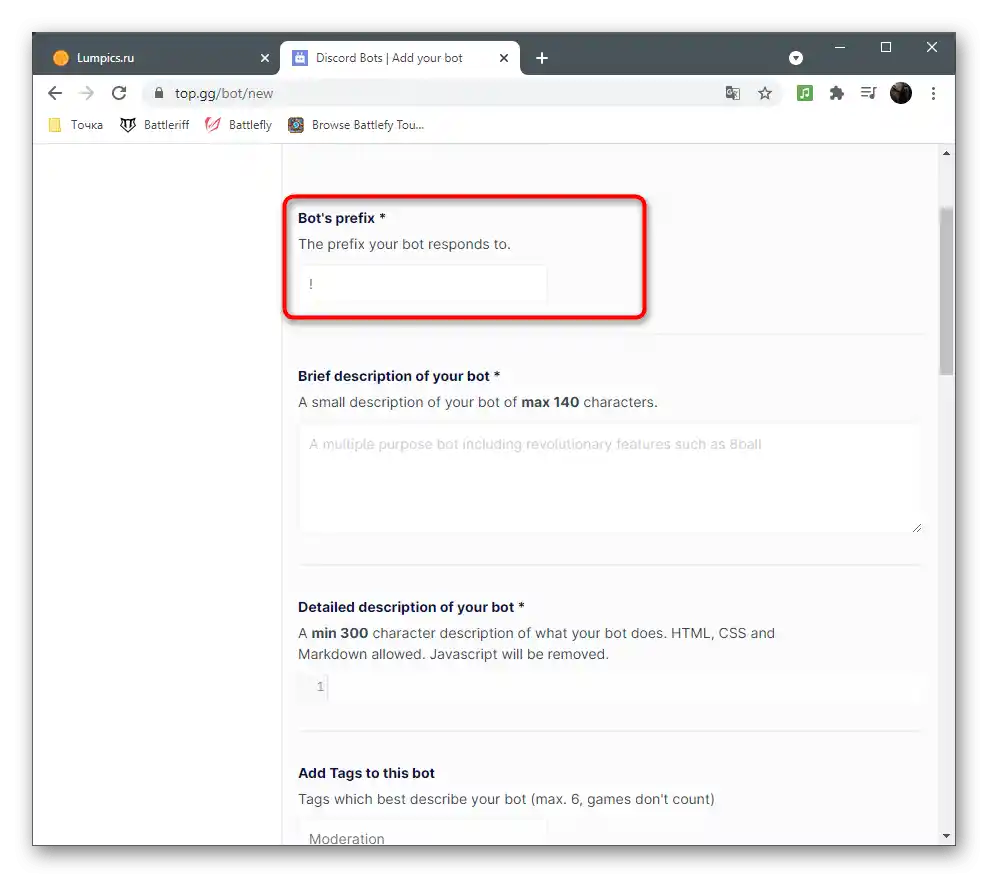Click the page vertical scrollbar thumb
This screenshot has width=988, height=878.
click(946, 290)
